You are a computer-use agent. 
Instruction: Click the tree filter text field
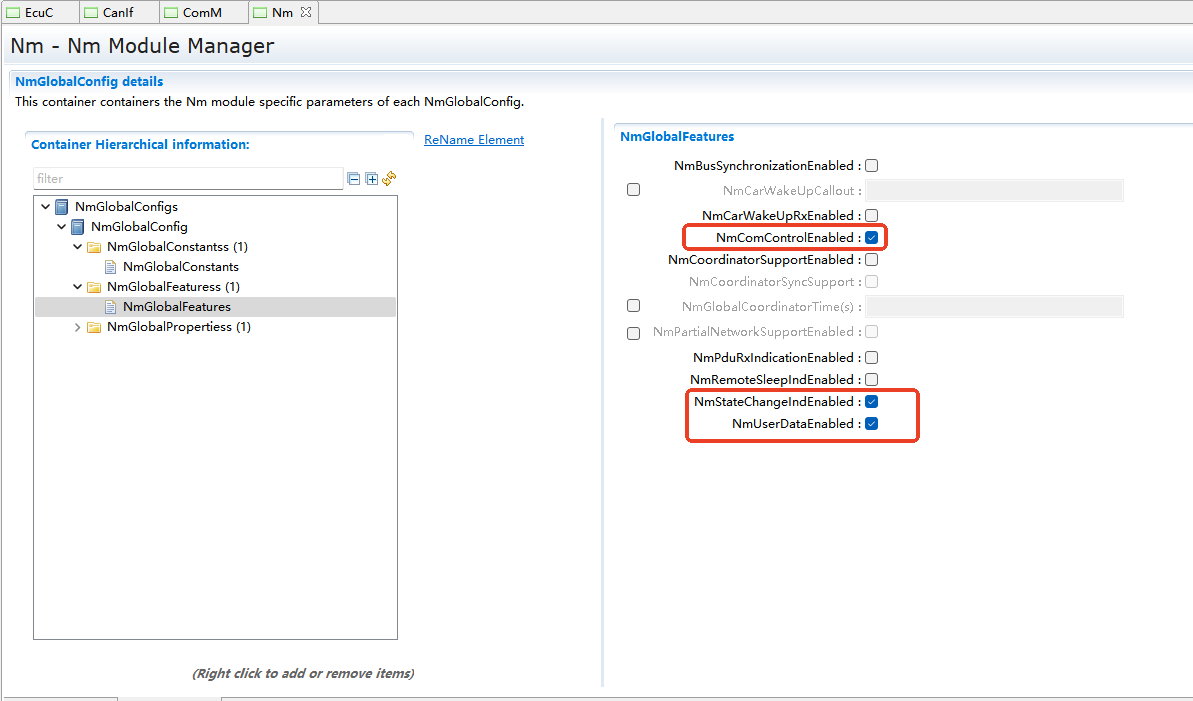[188, 179]
